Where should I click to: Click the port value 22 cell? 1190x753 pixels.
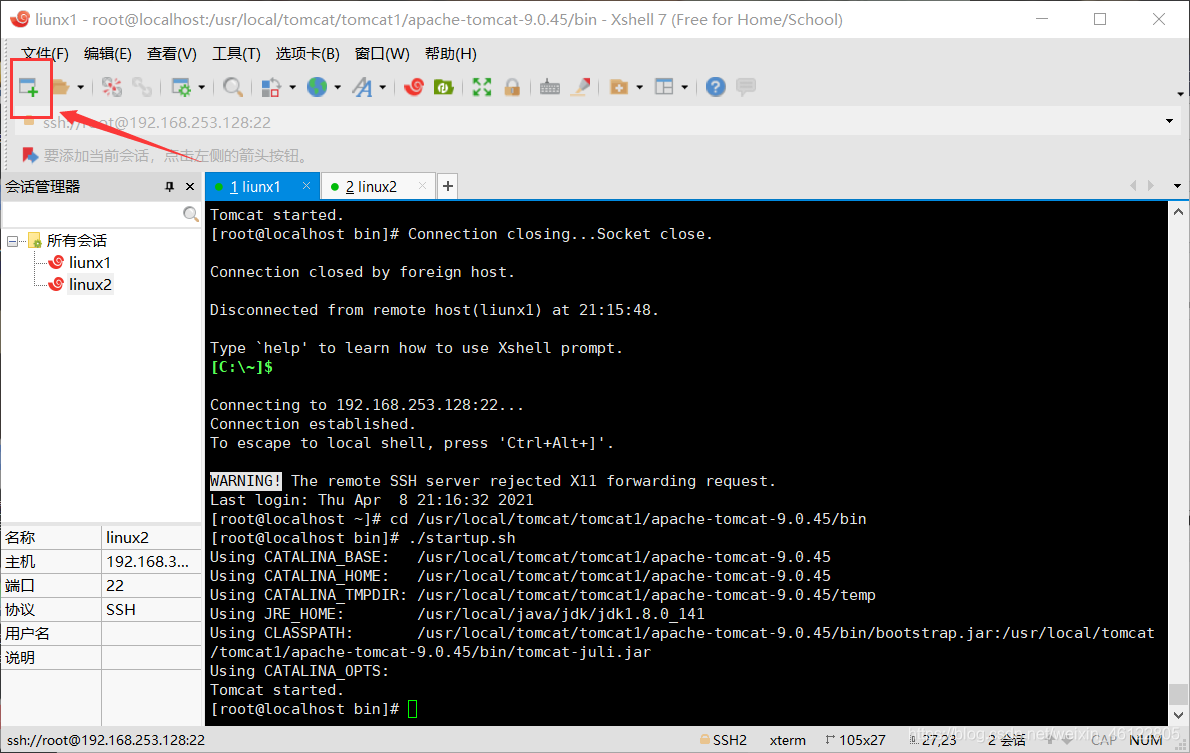(x=151, y=585)
